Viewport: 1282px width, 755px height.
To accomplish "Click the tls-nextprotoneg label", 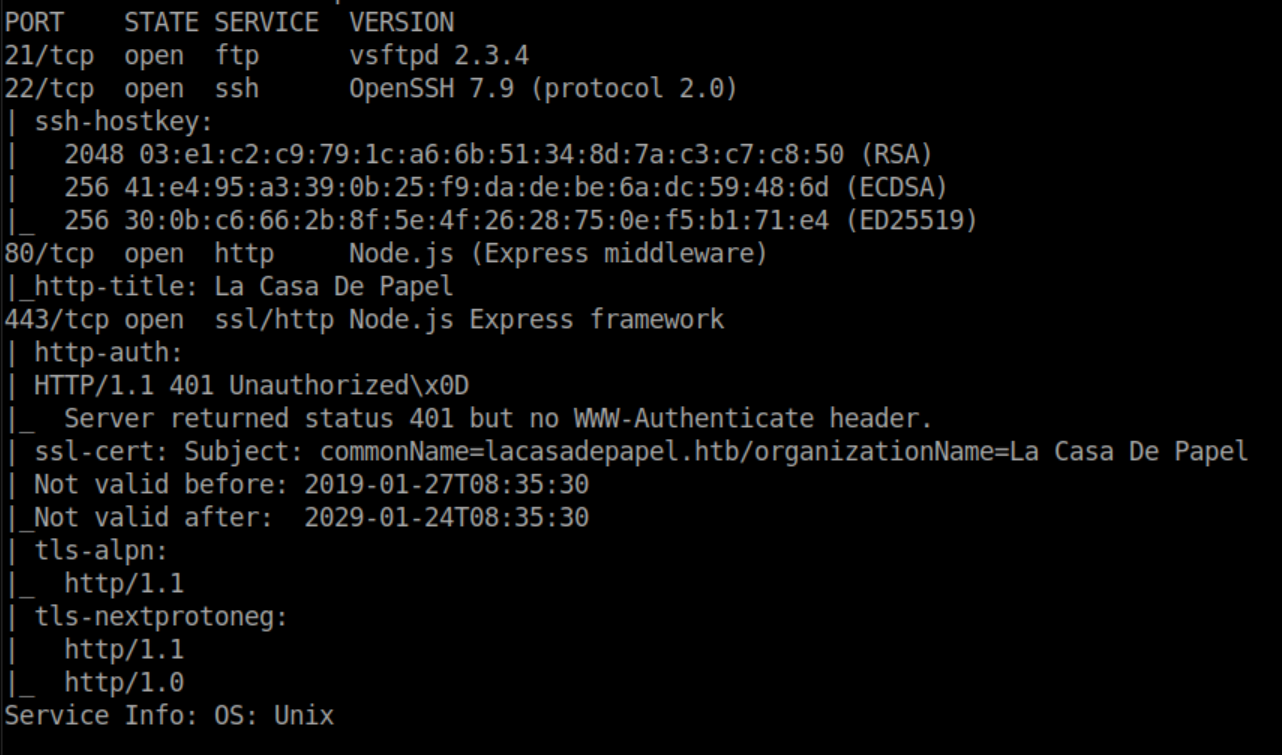I will coord(160,616).
